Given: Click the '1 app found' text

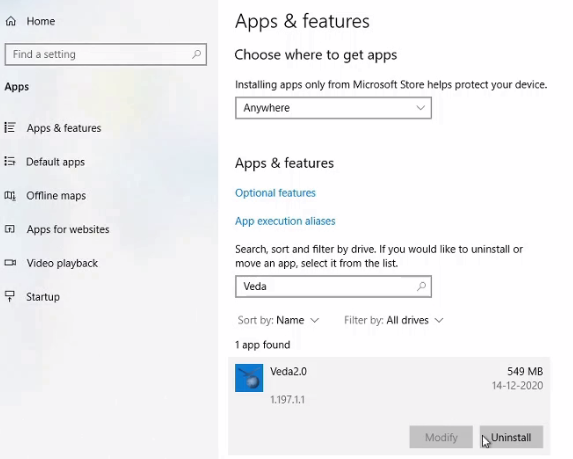Looking at the screenshot, I should (262, 345).
